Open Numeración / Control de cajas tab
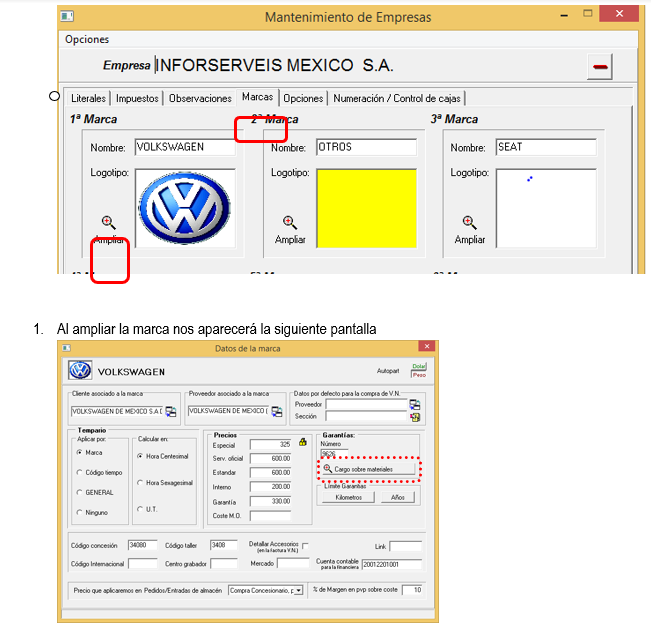 click(397, 98)
